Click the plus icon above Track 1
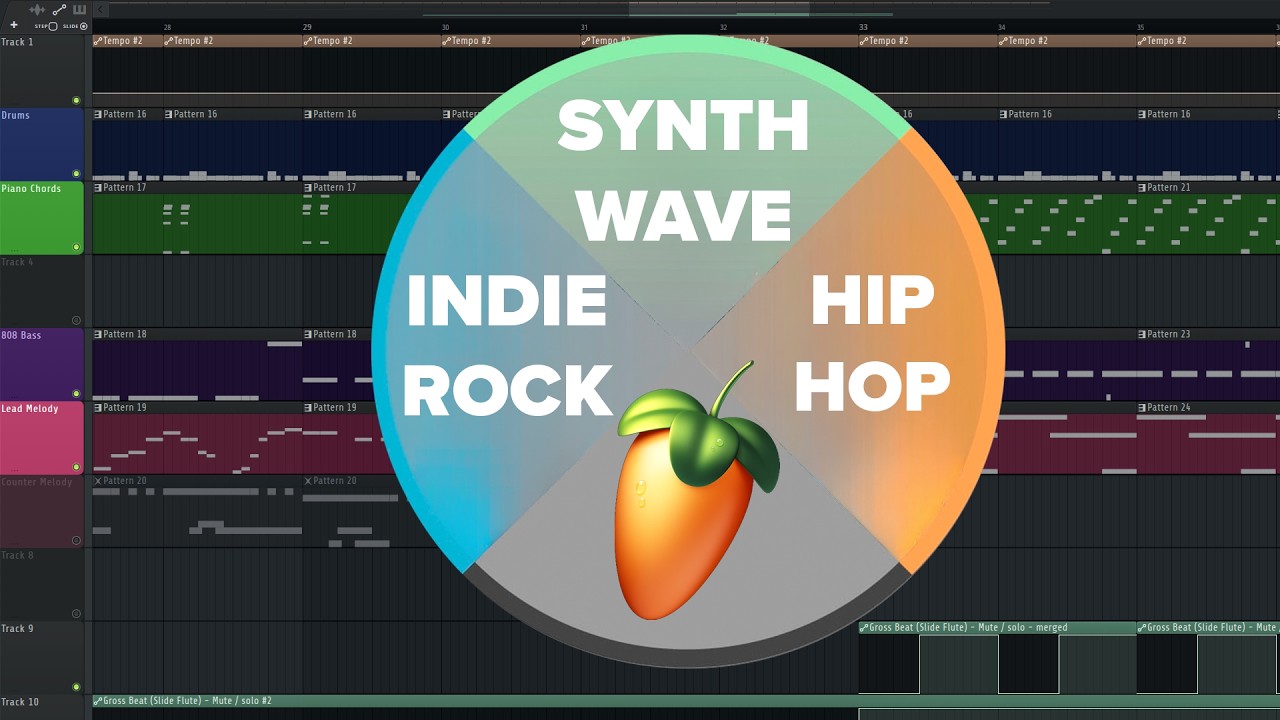 click(14, 25)
